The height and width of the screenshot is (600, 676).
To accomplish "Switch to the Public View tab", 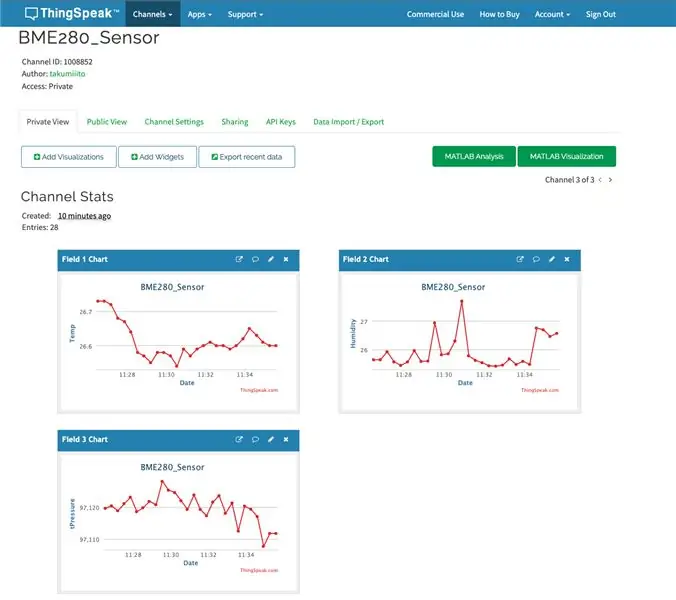I will 107,122.
